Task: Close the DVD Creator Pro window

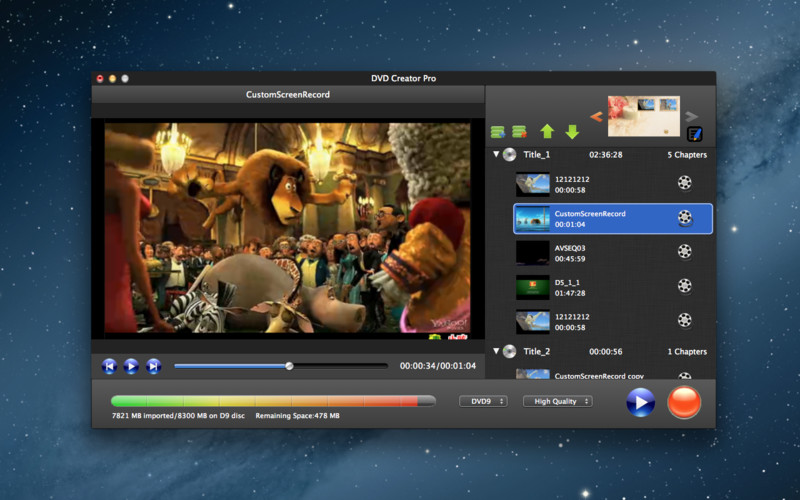Action: tap(100, 78)
